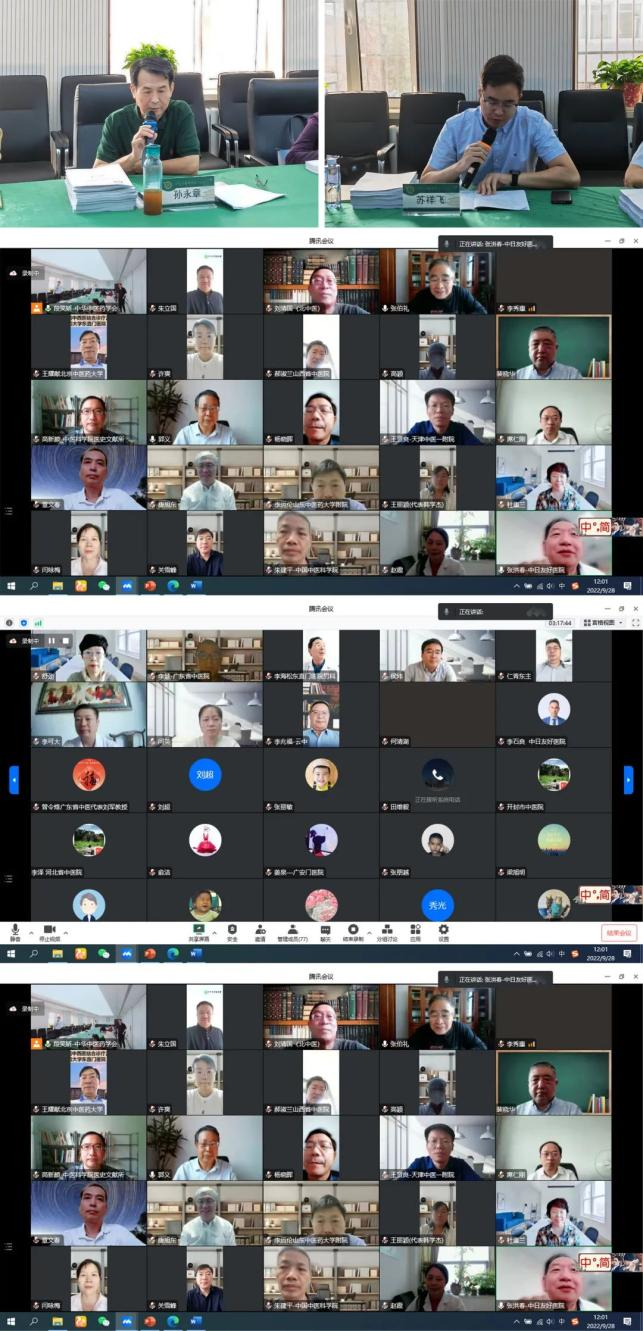
Task: Select the blue 刘超 participant avatar tile
Action: [x=205, y=774]
